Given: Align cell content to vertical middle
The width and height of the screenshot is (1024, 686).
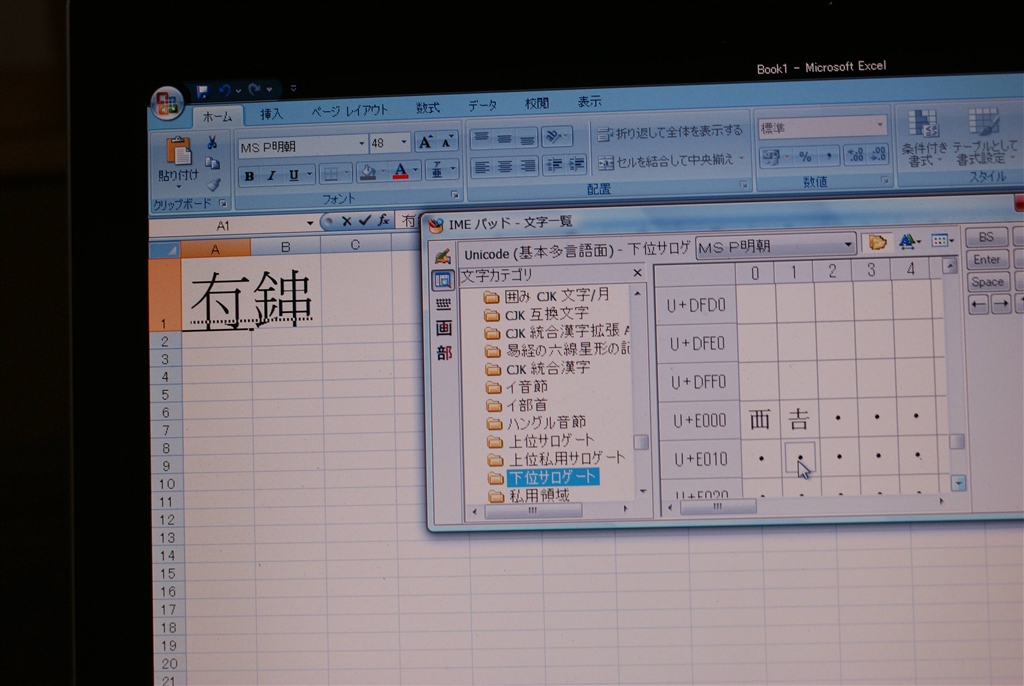Looking at the screenshot, I should point(504,138).
